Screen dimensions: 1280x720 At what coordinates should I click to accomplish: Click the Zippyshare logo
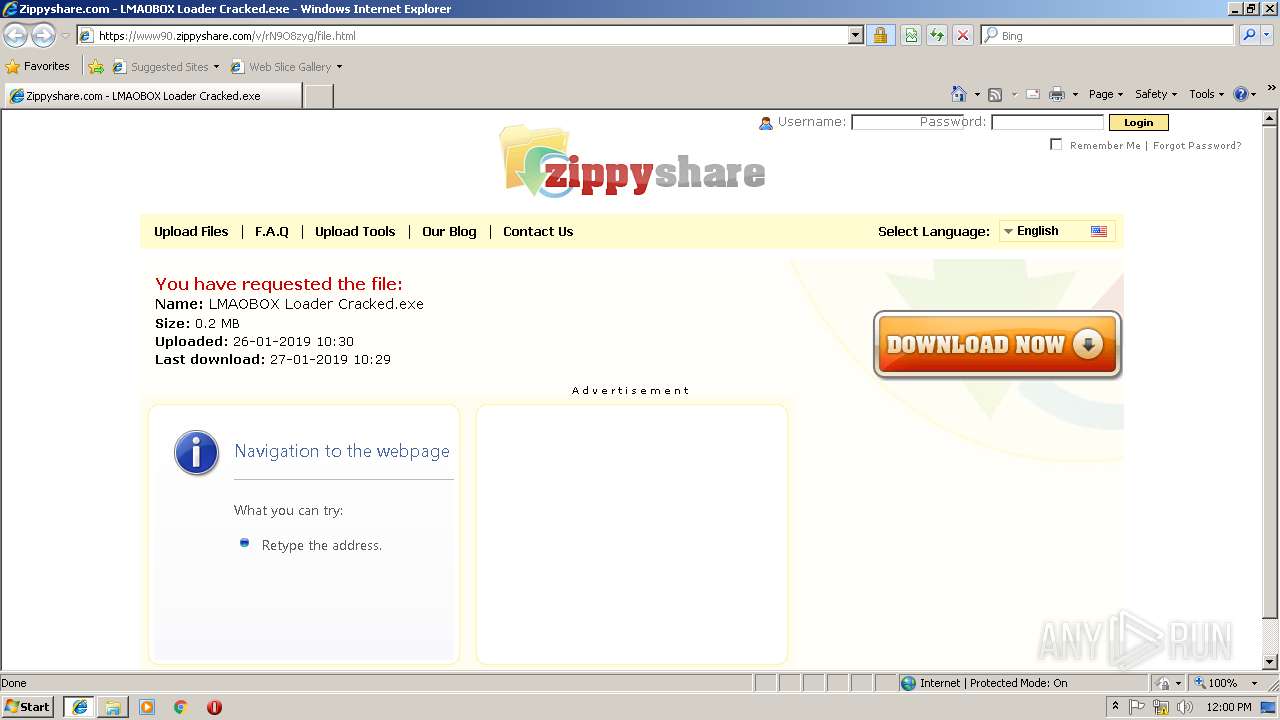[632, 163]
